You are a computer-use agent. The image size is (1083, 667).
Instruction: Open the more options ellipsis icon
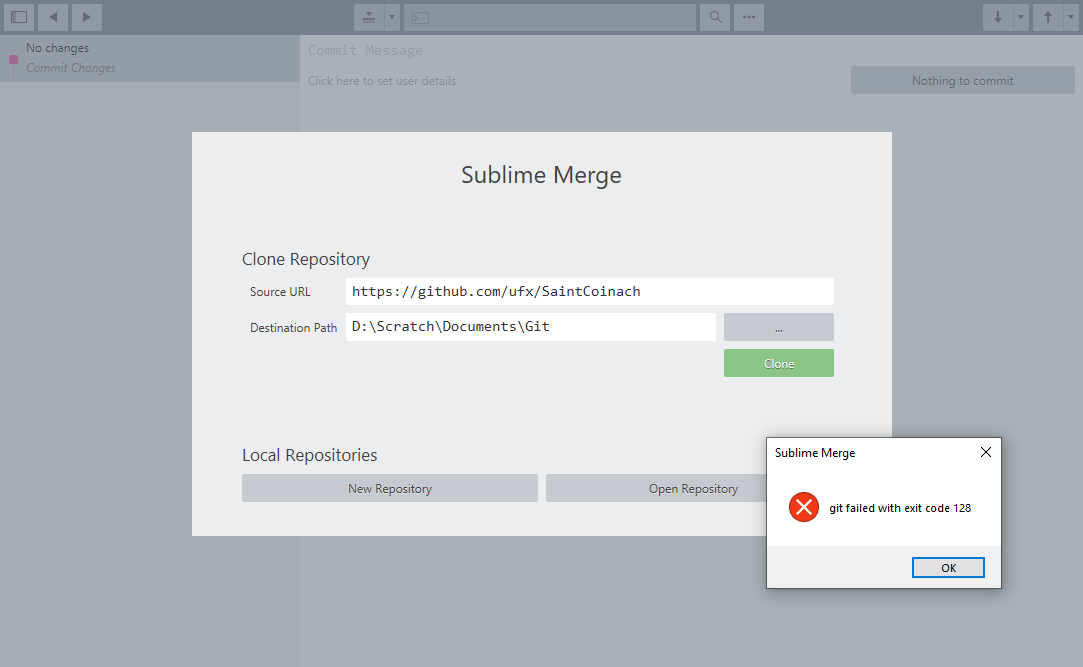749,17
